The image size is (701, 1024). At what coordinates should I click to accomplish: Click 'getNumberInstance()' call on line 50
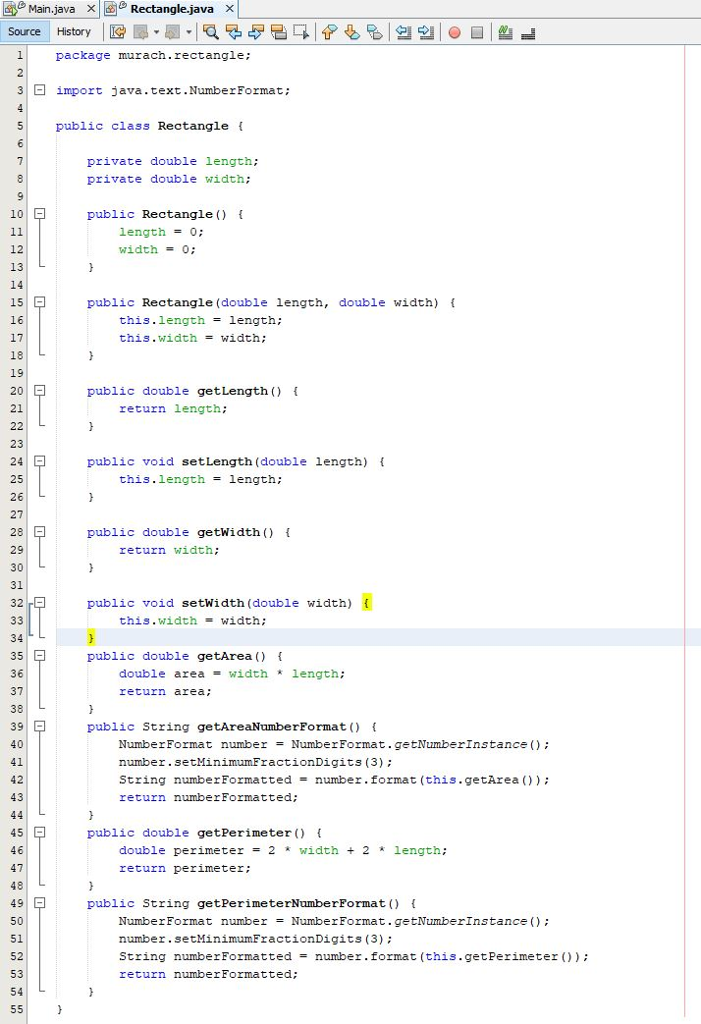coord(467,921)
